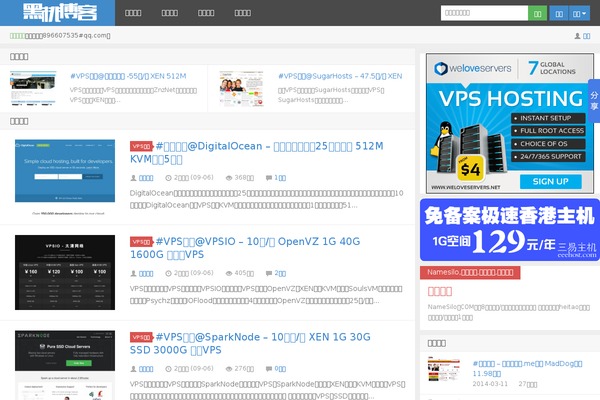Focus the search input field in header

pos(484,13)
